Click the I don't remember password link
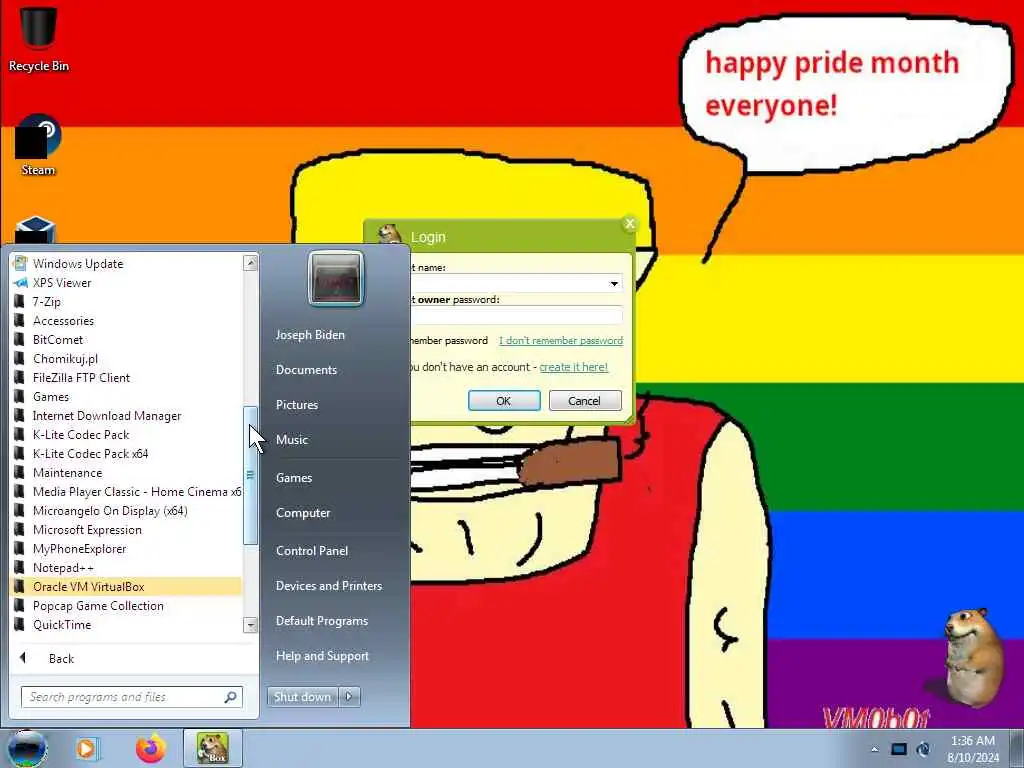This screenshot has width=1024, height=768. click(x=561, y=340)
